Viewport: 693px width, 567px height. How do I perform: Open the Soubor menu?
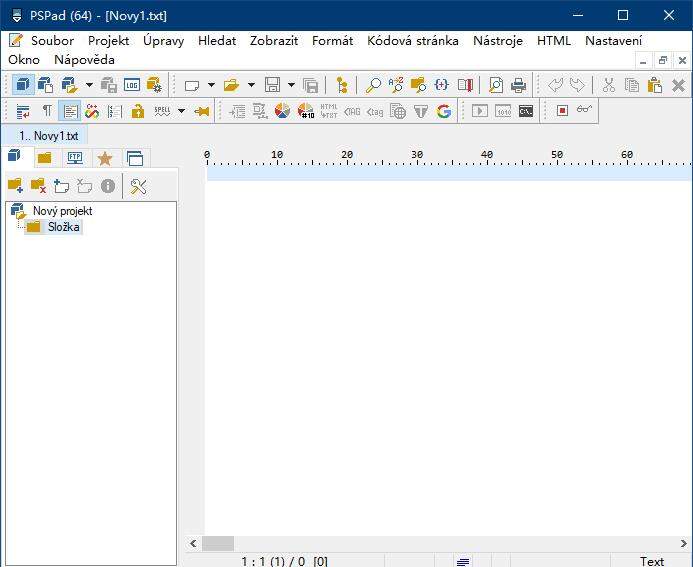click(x=52, y=41)
